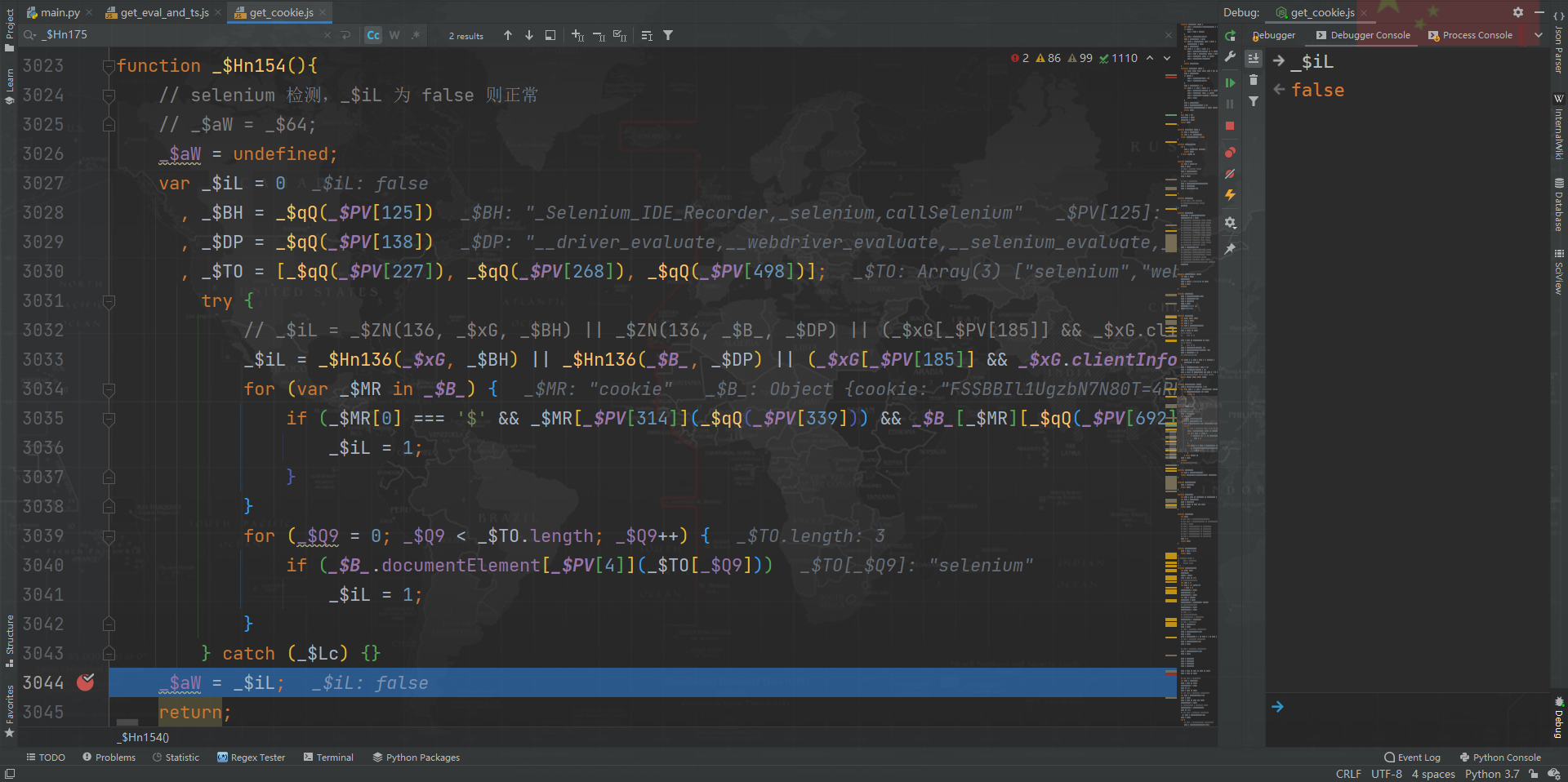Viewport: 1568px width, 782px height.
Task: Toggle Match Case search option
Action: [373, 35]
